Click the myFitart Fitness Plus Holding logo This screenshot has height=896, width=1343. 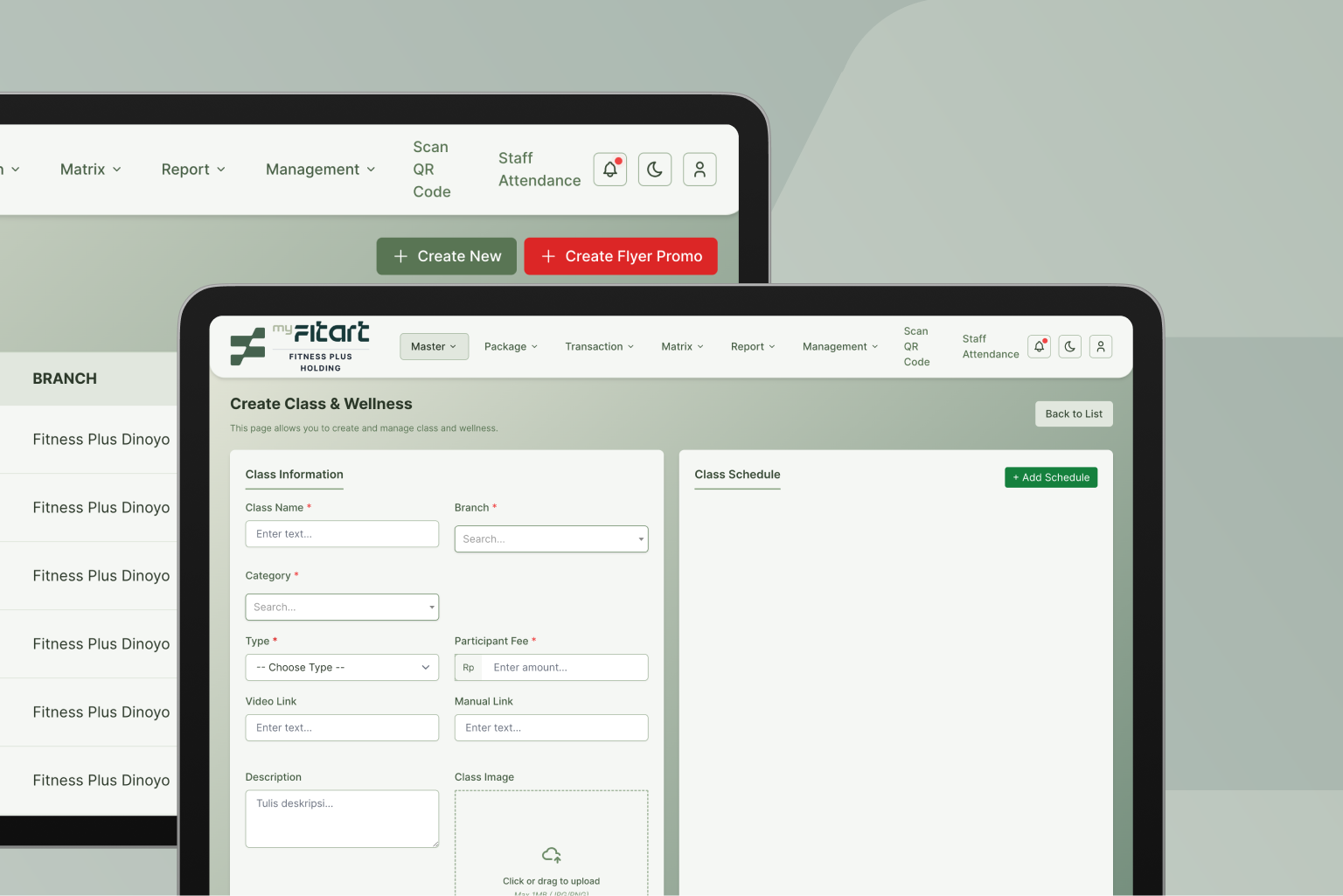tap(300, 347)
